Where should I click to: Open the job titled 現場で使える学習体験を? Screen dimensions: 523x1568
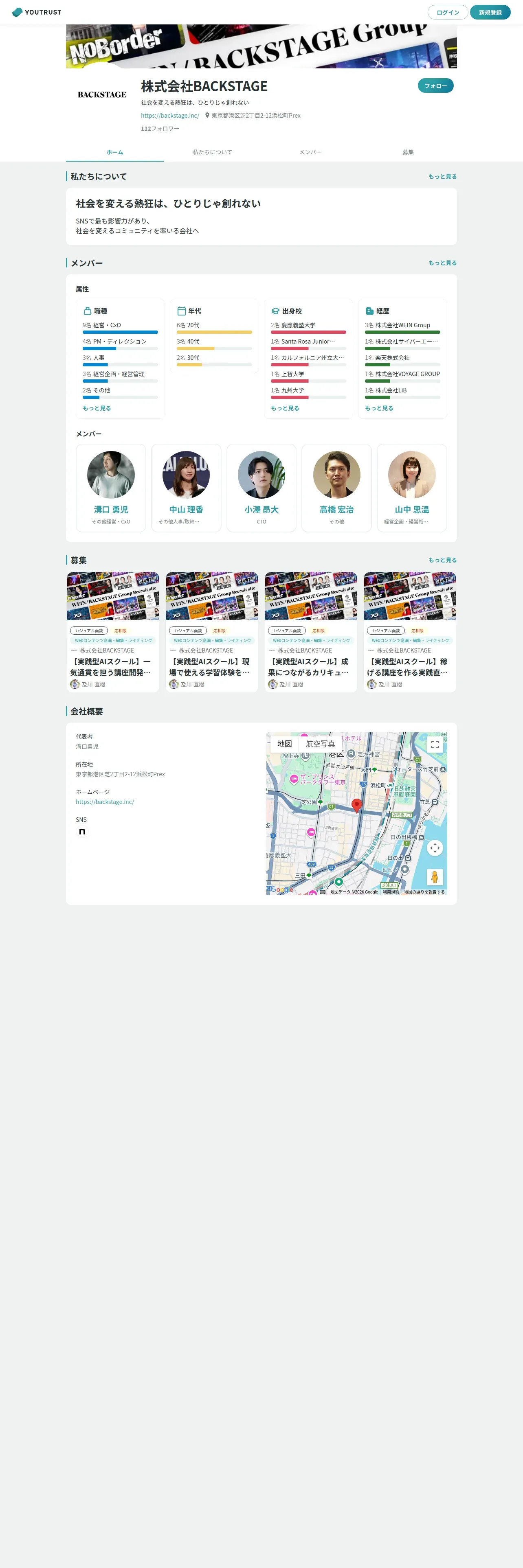pos(209,667)
